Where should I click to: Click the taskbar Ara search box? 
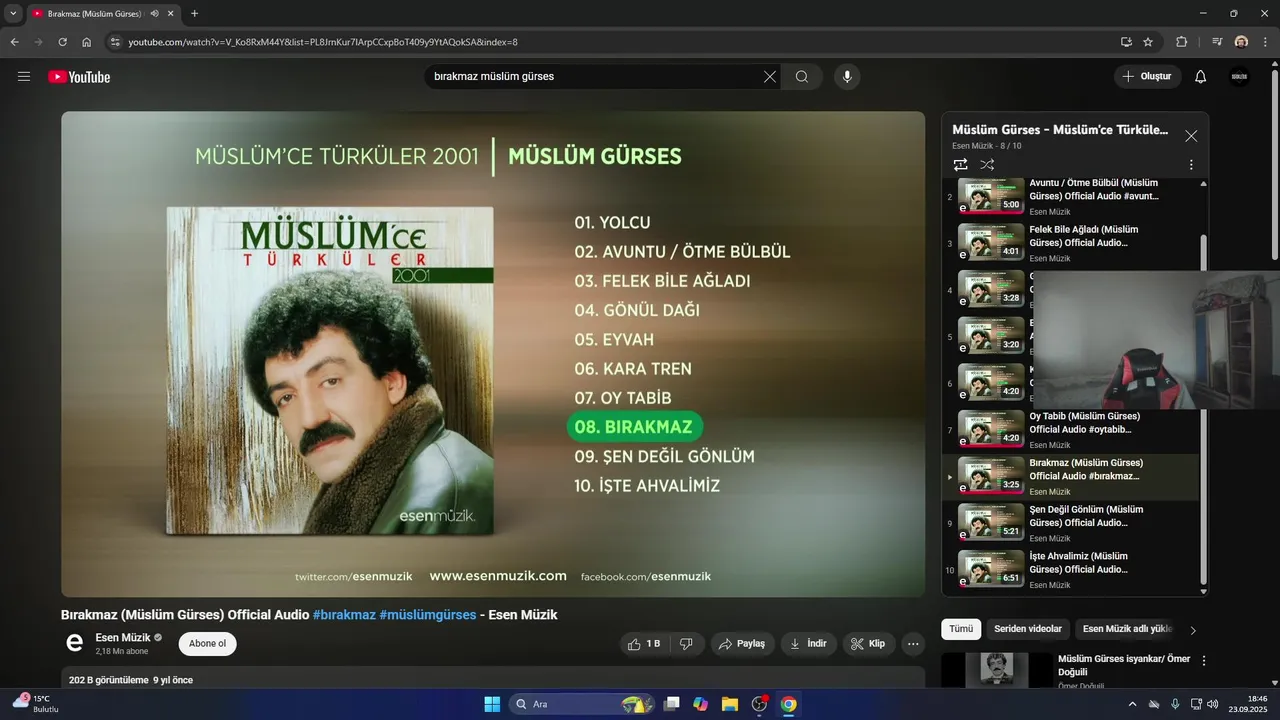click(x=583, y=704)
